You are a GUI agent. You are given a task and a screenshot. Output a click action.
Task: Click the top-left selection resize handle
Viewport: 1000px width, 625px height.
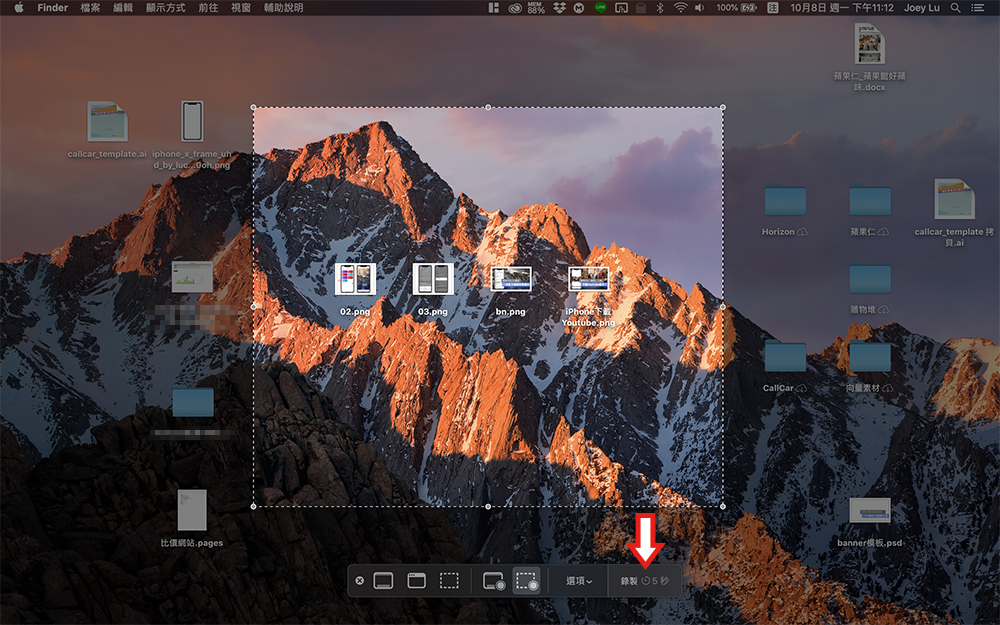click(x=254, y=107)
